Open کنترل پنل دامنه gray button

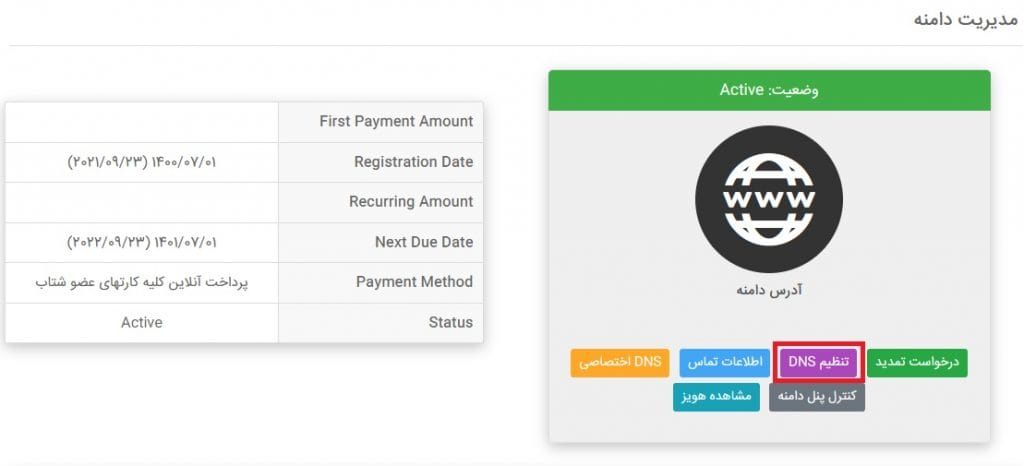click(817, 397)
